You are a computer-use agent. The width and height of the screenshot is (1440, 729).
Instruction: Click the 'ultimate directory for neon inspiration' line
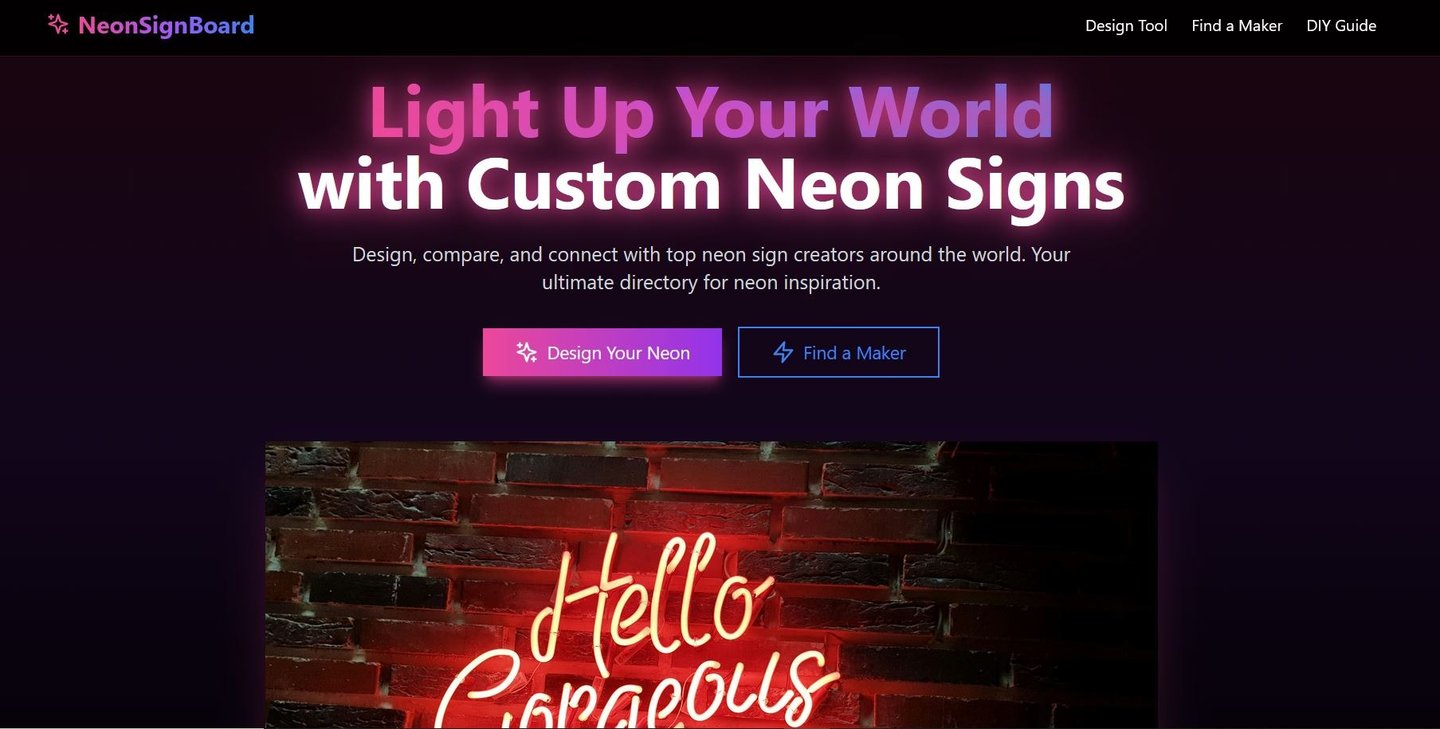click(x=711, y=282)
